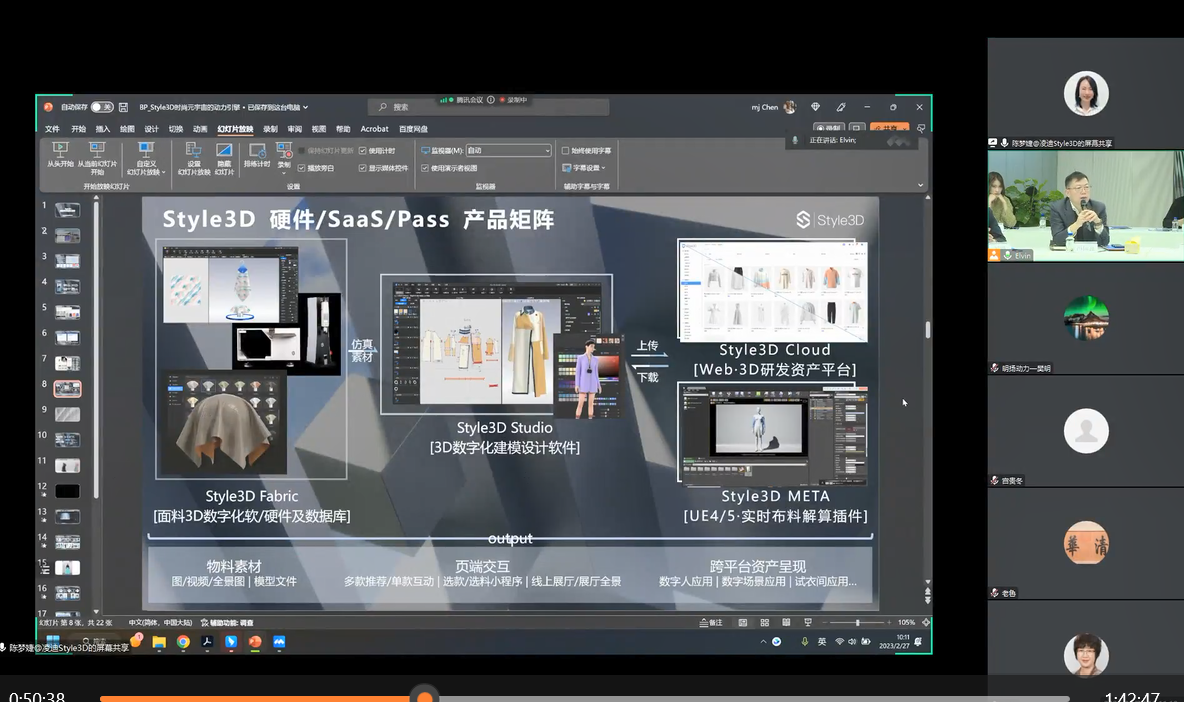Viewport: 1184px width, 702px height.
Task: Open PowerPoint icon on taskbar
Action: pyautogui.click(x=255, y=642)
